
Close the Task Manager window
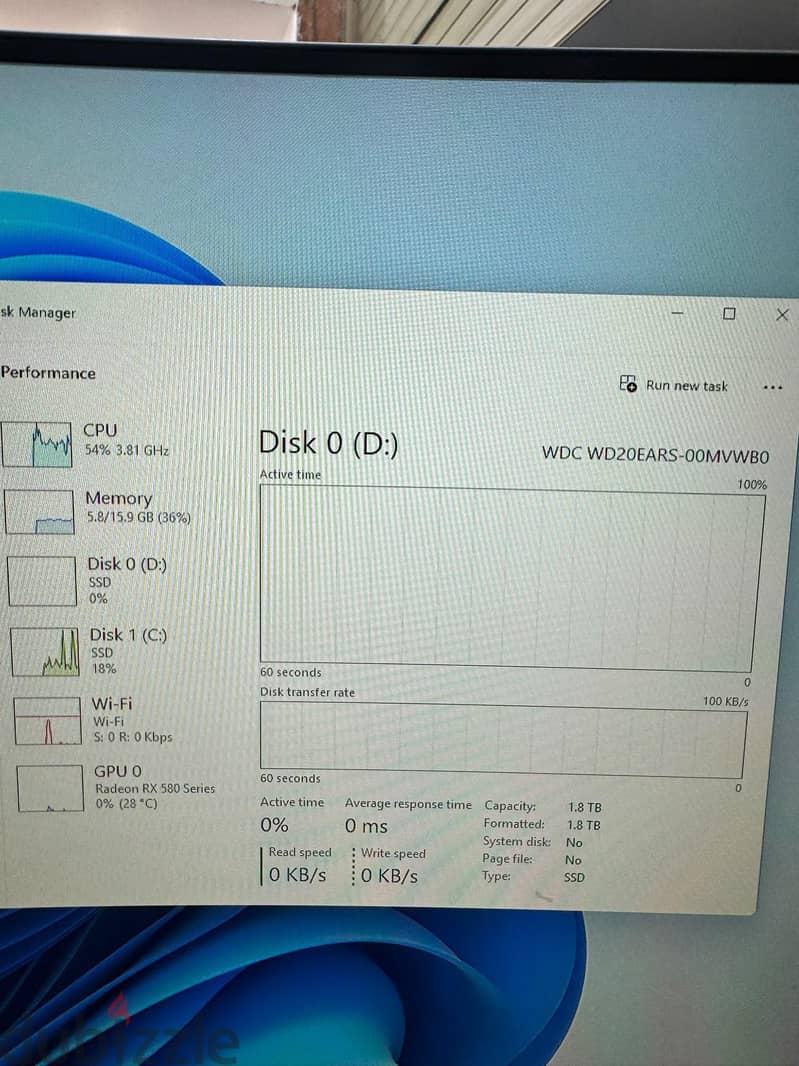[x=782, y=314]
